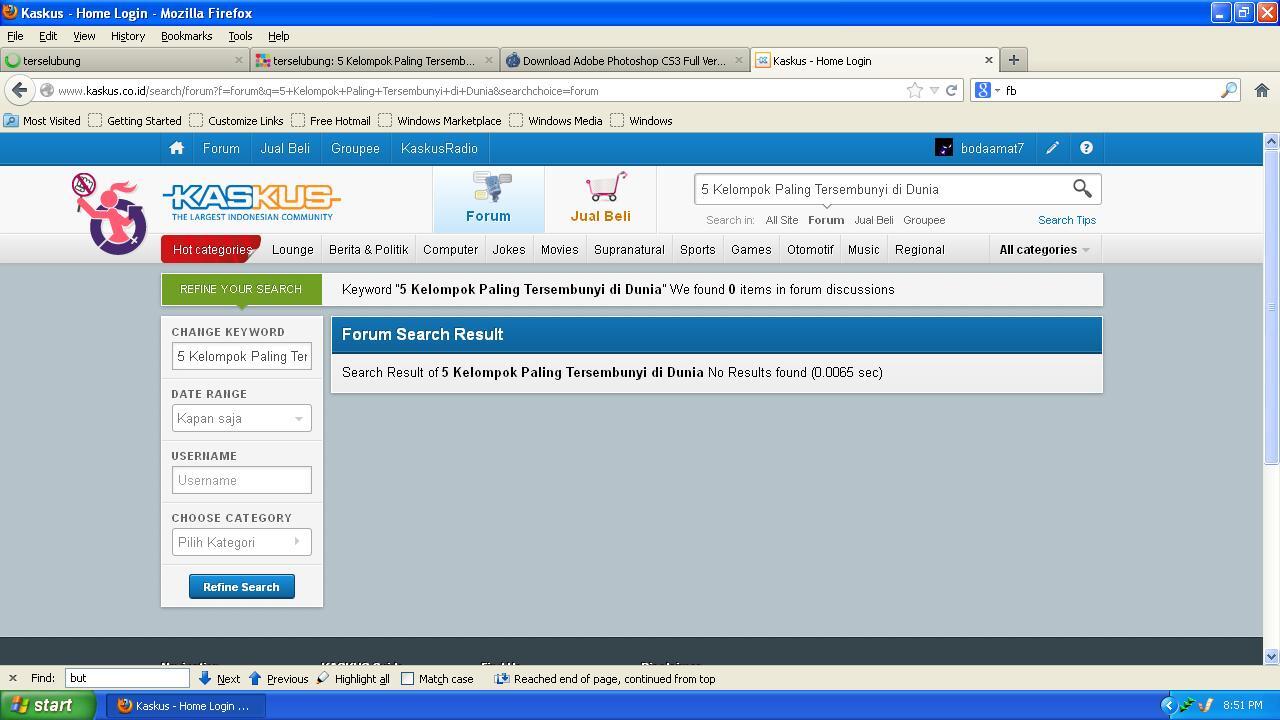1280x720 pixels.
Task: Click the search bar magnifier icon
Action: pyautogui.click(x=1229, y=90)
